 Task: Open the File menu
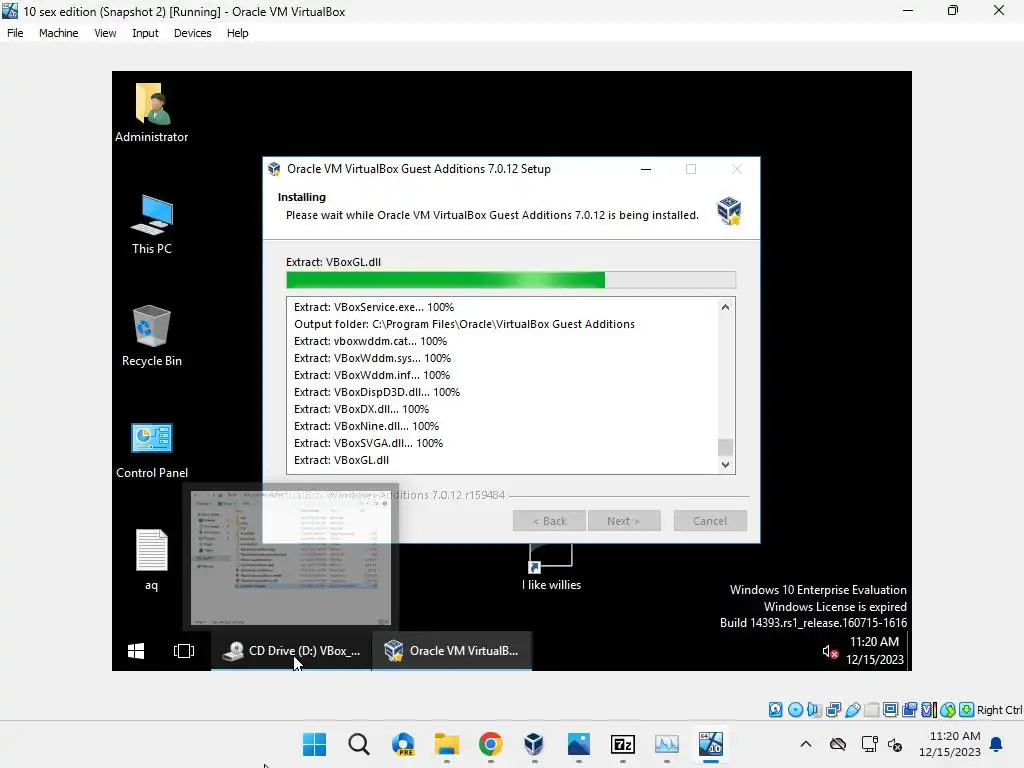pos(15,33)
